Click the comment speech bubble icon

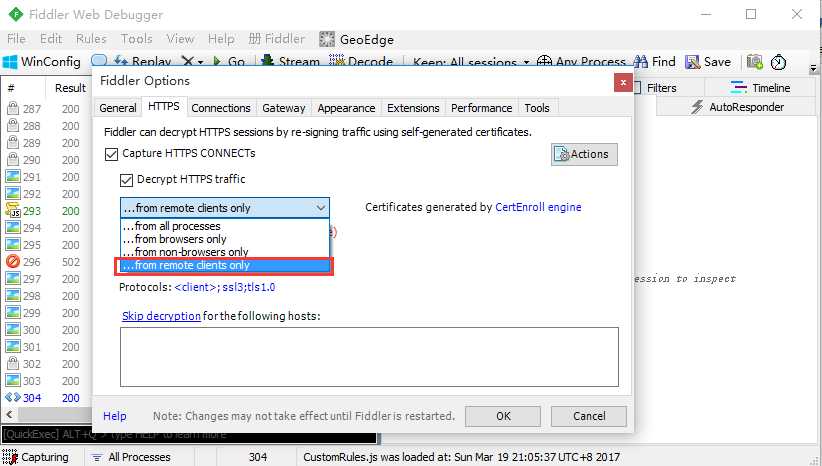click(x=99, y=61)
